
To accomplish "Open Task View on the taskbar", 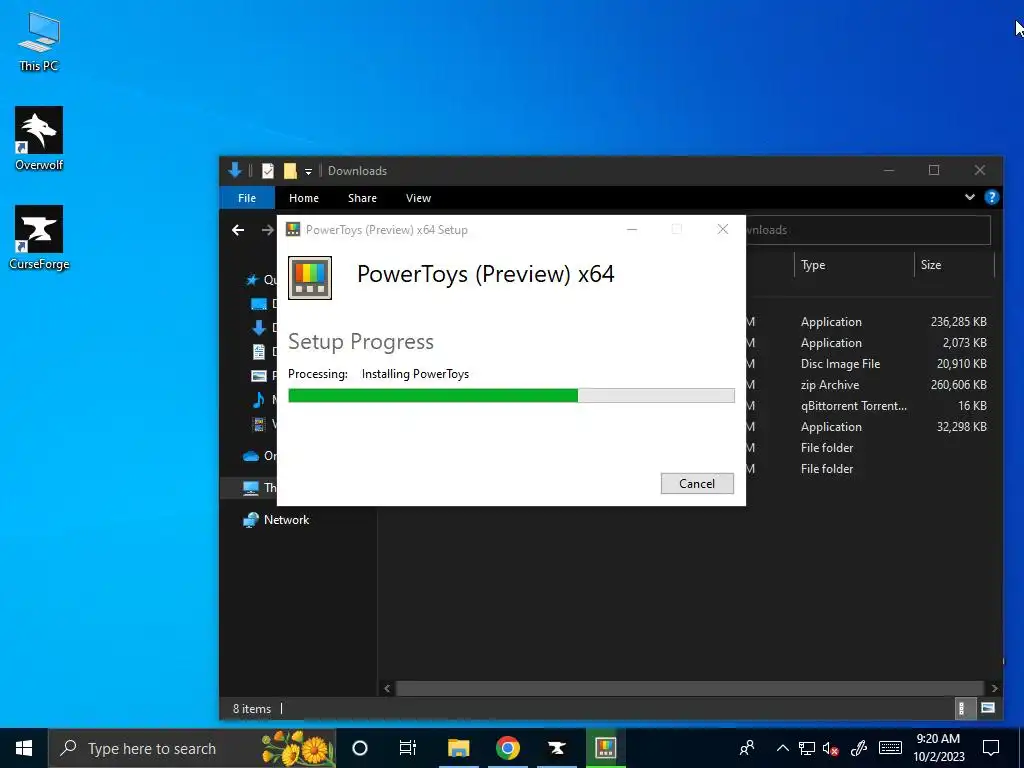I will pos(408,748).
